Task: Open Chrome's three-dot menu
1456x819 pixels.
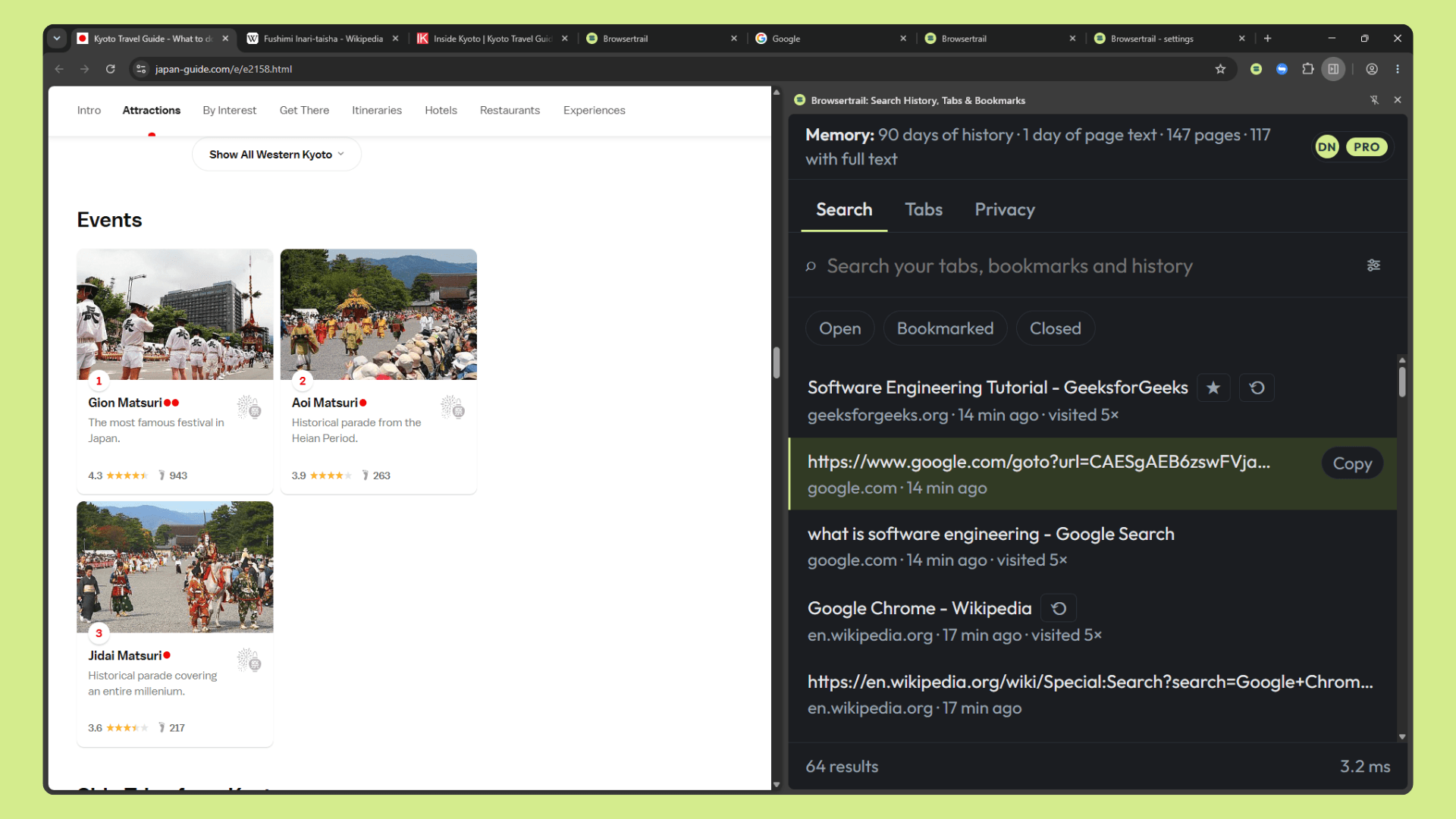Action: 1398,69
